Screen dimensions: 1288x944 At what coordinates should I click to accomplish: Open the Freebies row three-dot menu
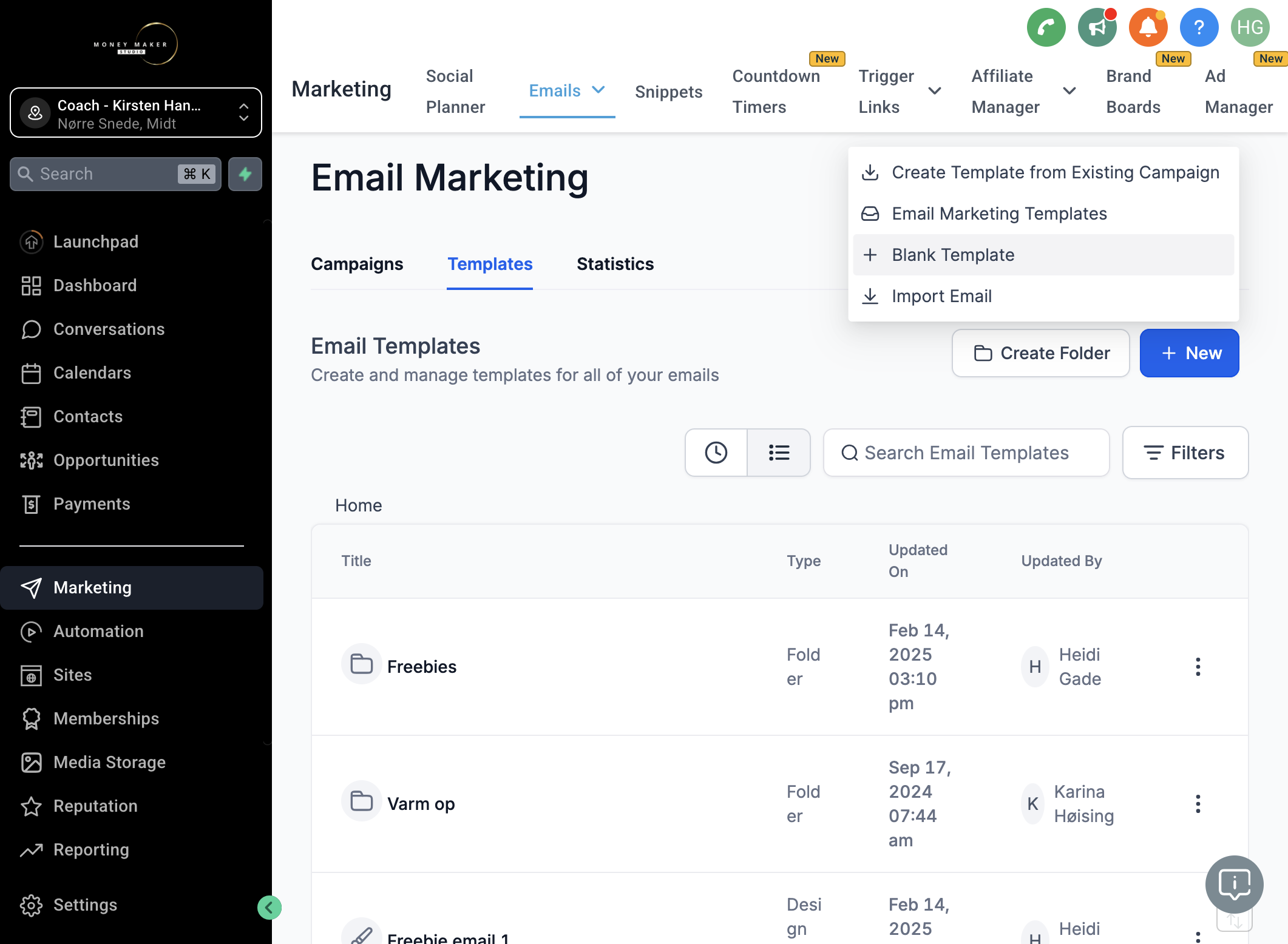pos(1198,667)
